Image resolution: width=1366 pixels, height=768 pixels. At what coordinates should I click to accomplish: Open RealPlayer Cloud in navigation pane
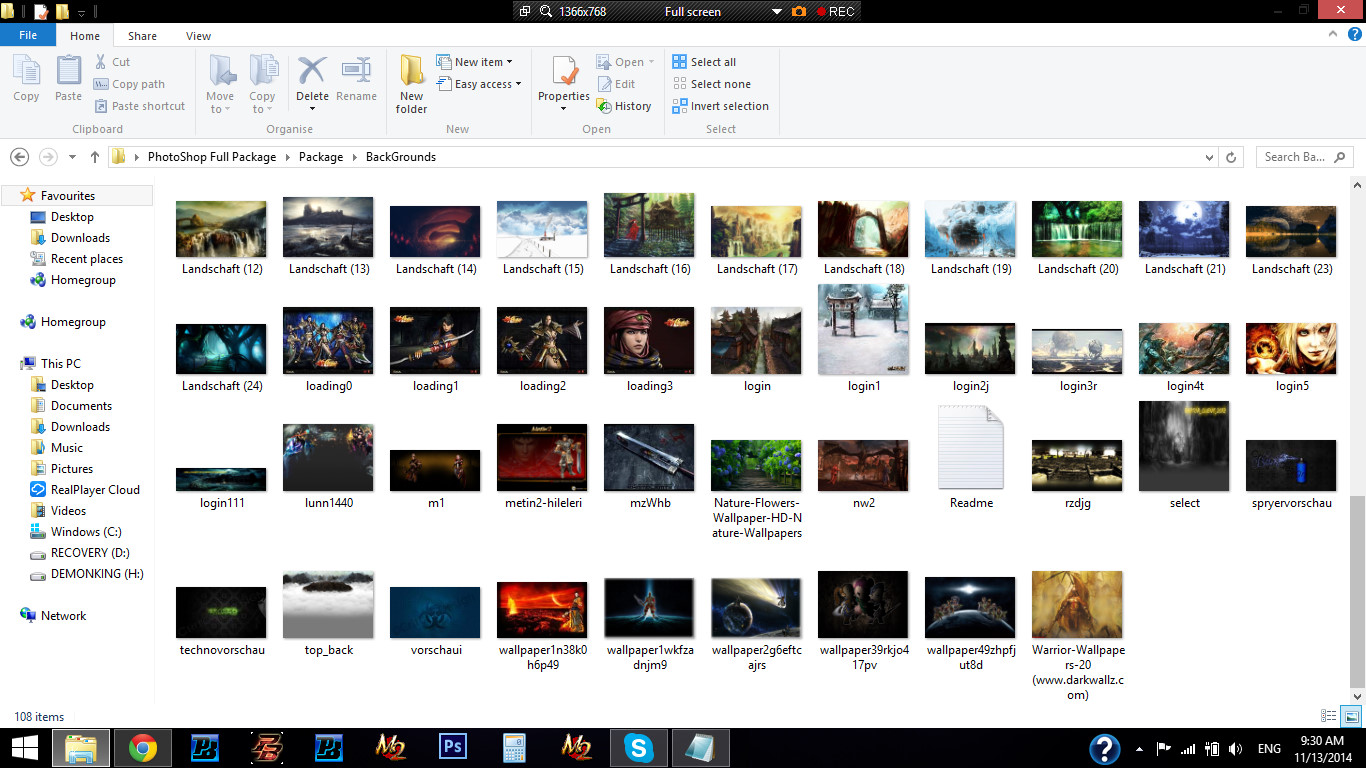click(x=95, y=490)
